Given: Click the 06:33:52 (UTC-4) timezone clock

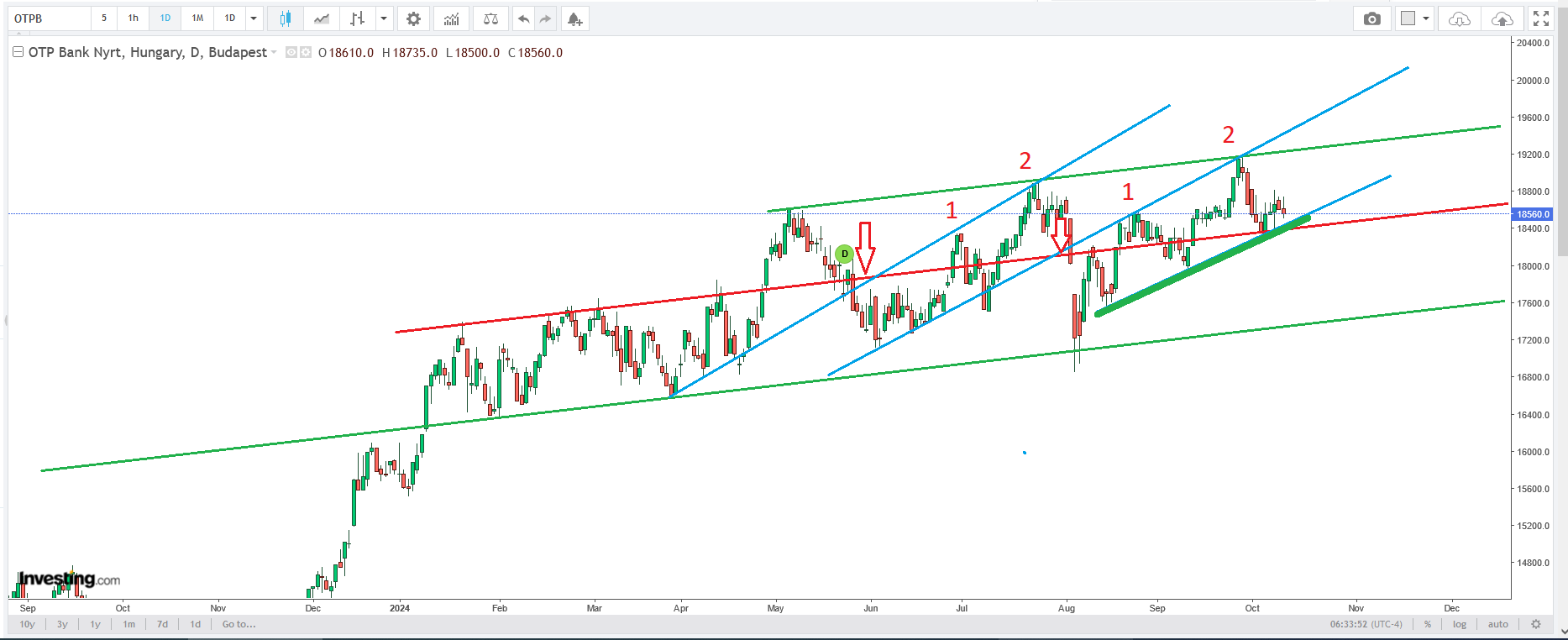Looking at the screenshot, I should pyautogui.click(x=1366, y=624).
